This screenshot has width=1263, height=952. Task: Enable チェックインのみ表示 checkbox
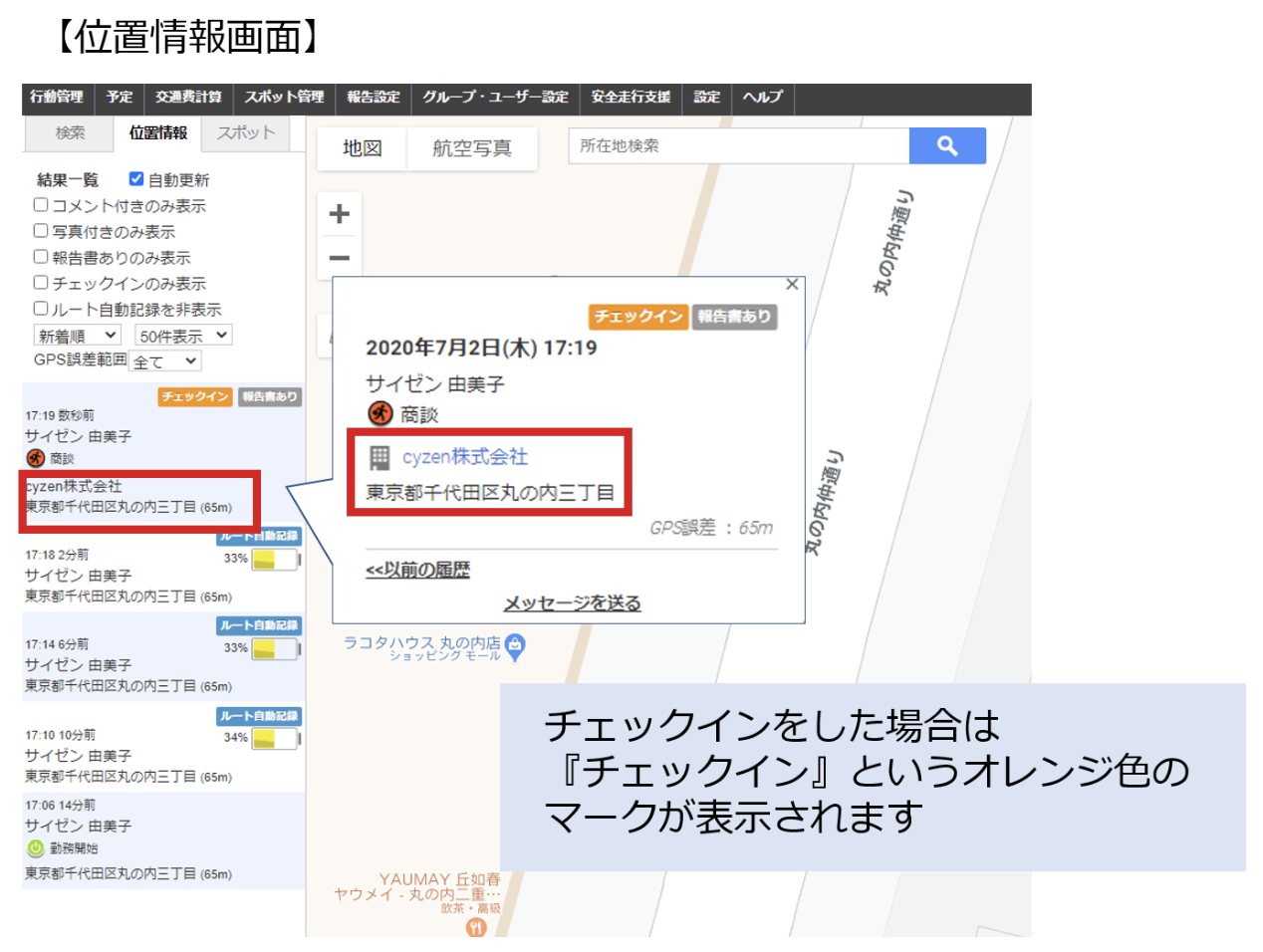coord(41,282)
